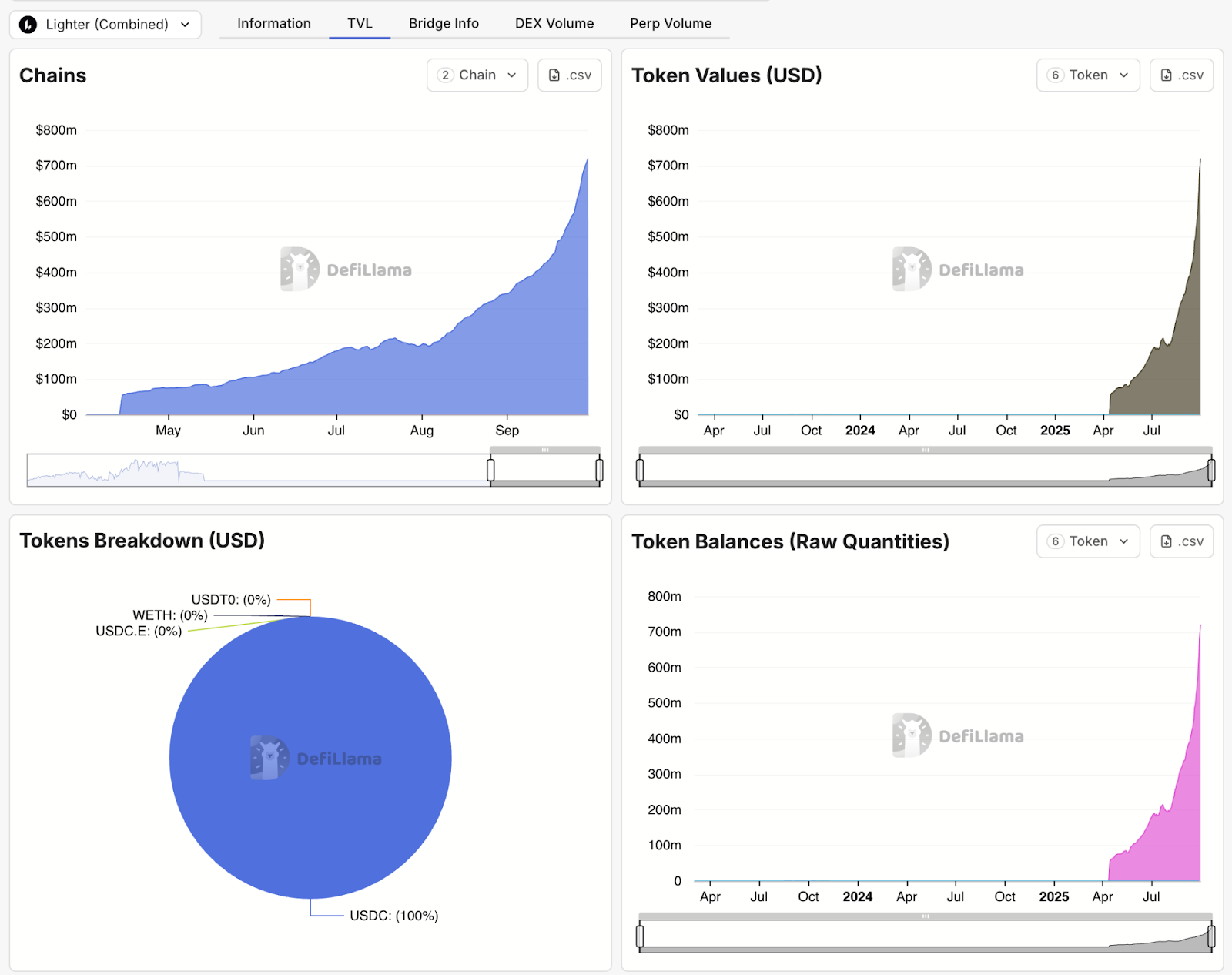
Task: Click the download icon in Token Values .csv button
Action: pos(1166,75)
